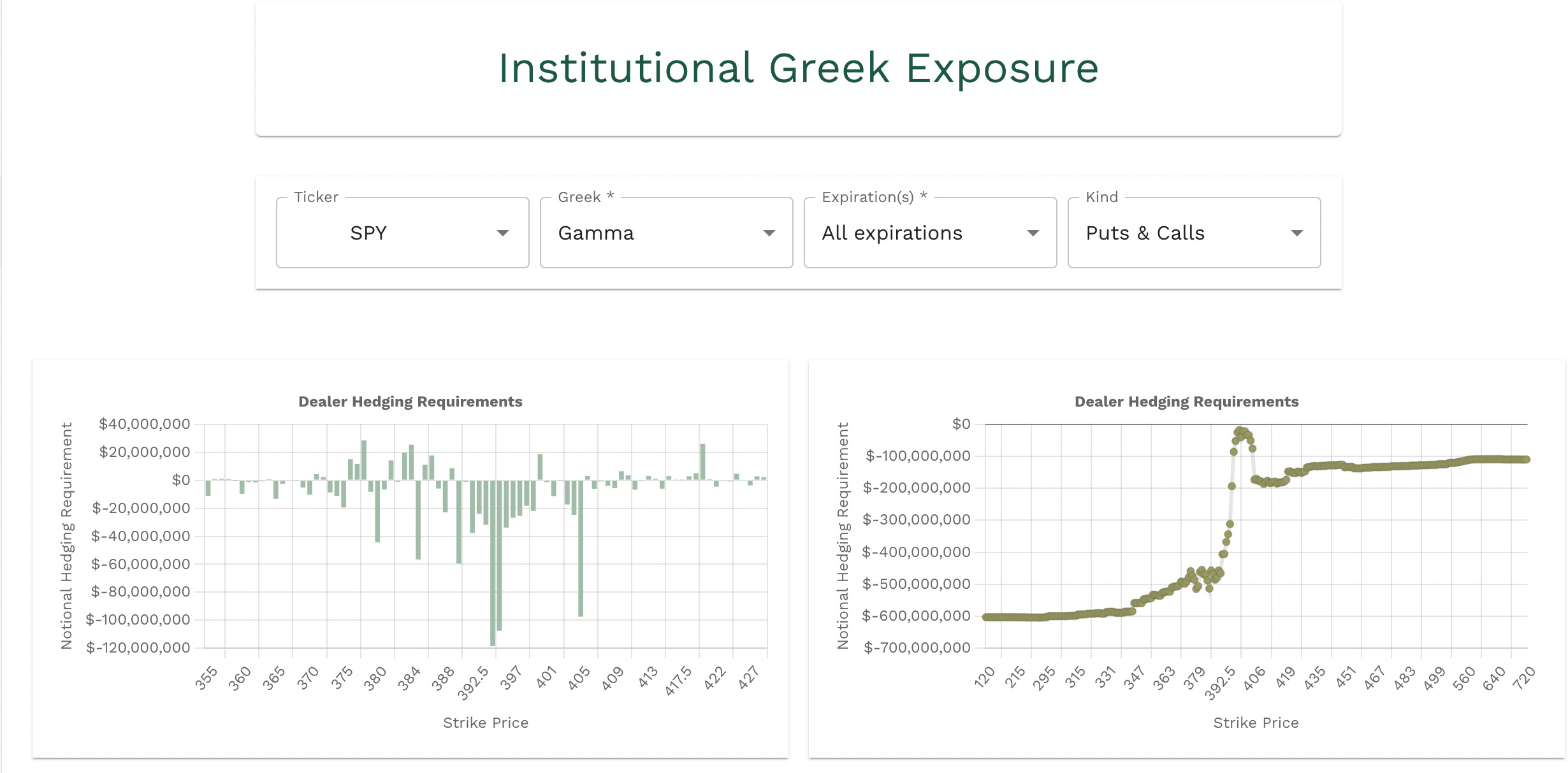This screenshot has height=773, width=1568.
Task: Click the Strike Price label under line chart
Action: coord(1256,723)
